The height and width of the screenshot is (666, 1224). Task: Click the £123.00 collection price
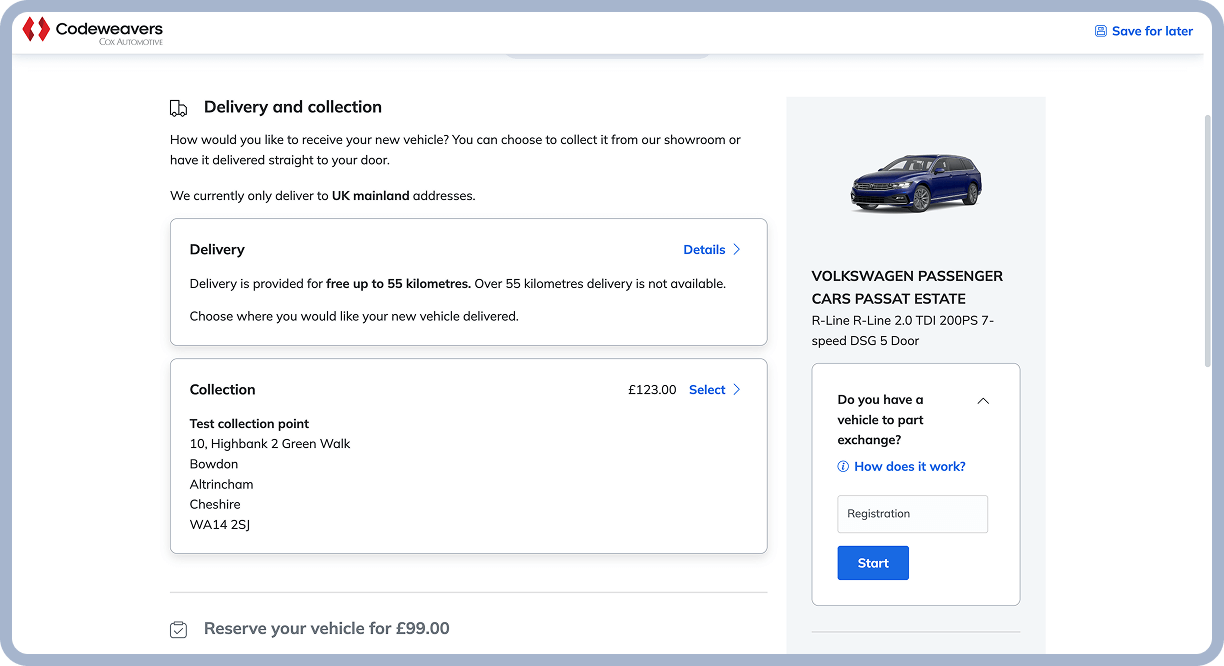652,390
